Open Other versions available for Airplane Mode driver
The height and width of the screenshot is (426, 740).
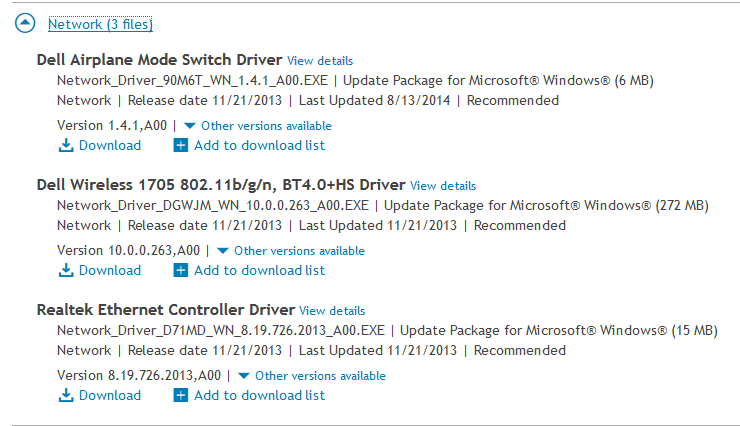coord(266,126)
